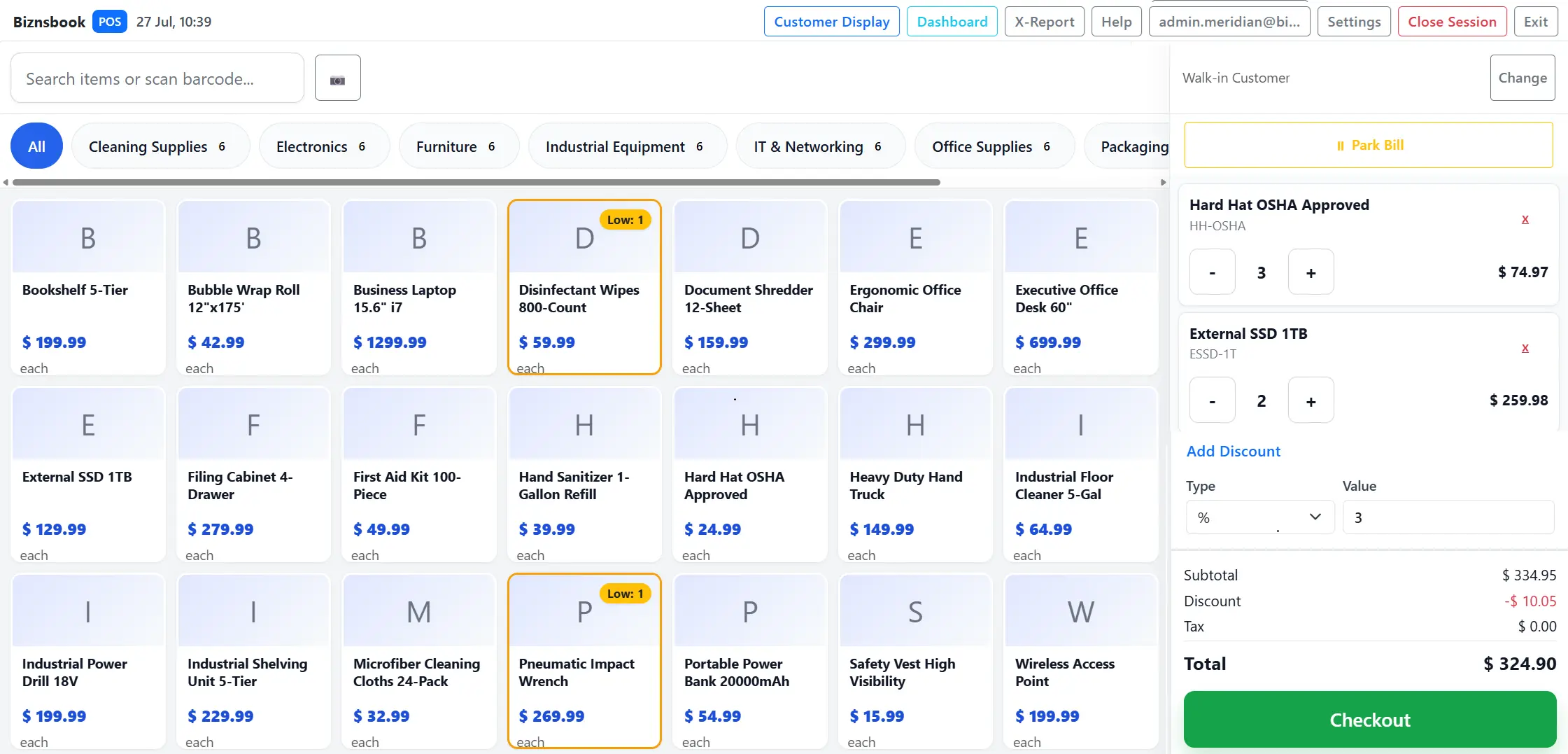This screenshot has height=754, width=1568.
Task: Add Industrial Power Drill 18V to cart
Action: point(88,662)
